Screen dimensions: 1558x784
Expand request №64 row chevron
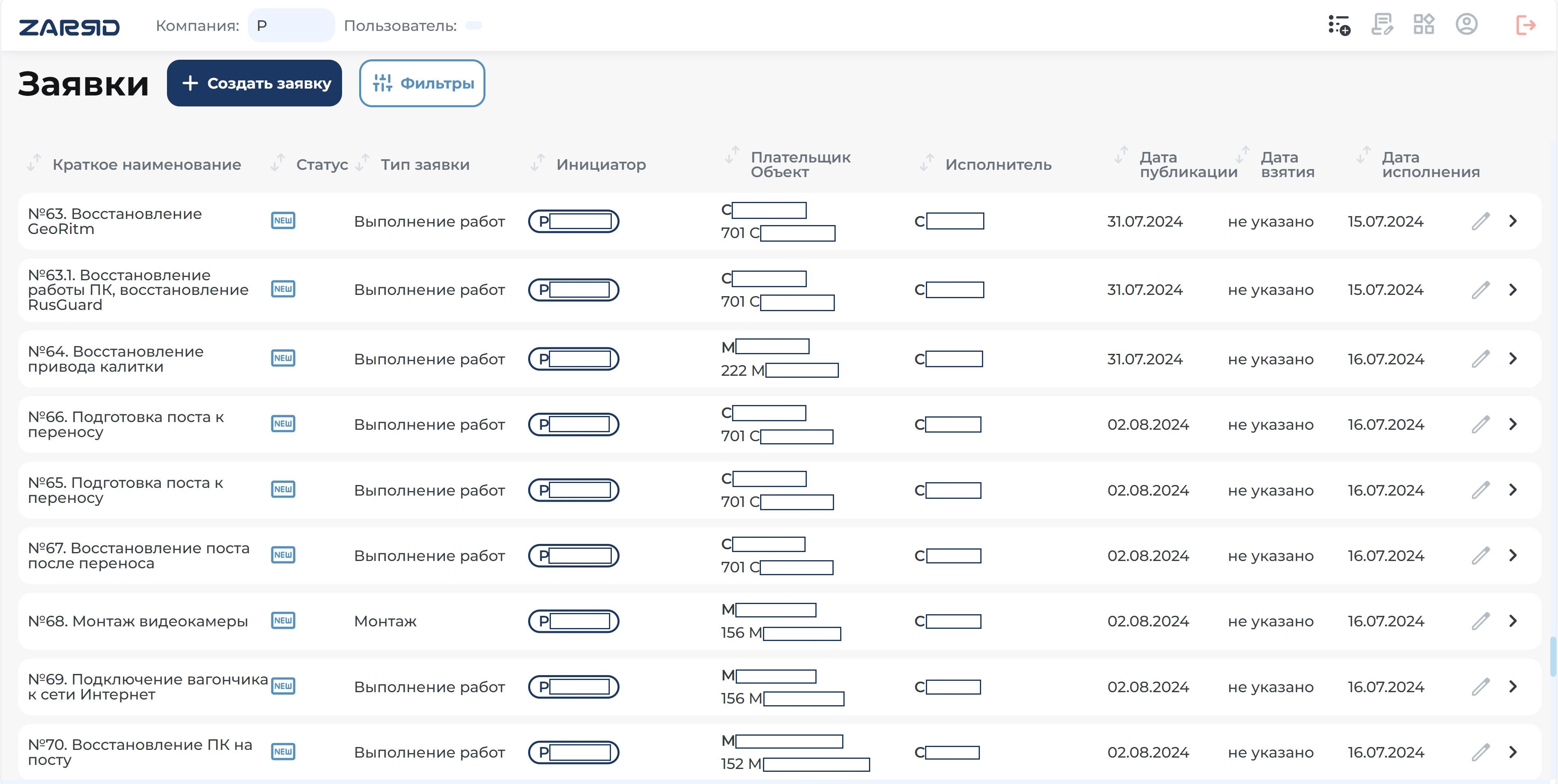pyautogui.click(x=1512, y=359)
